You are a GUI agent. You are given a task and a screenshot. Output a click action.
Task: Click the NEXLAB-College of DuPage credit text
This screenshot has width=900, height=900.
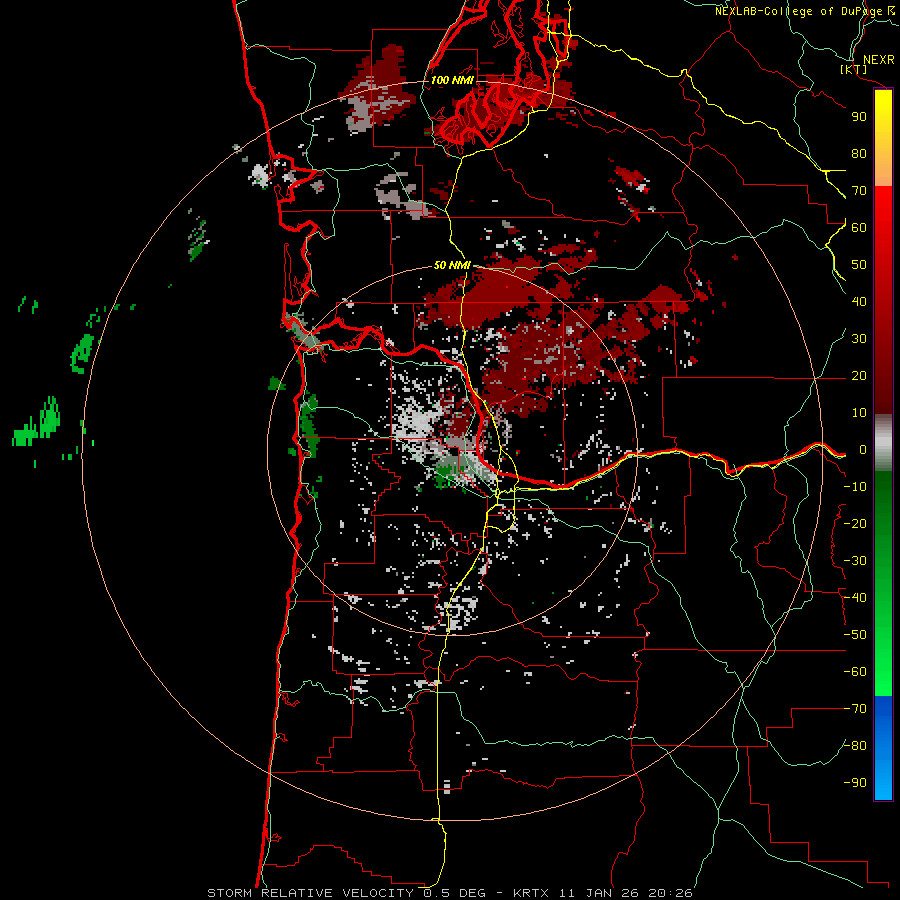[798, 11]
